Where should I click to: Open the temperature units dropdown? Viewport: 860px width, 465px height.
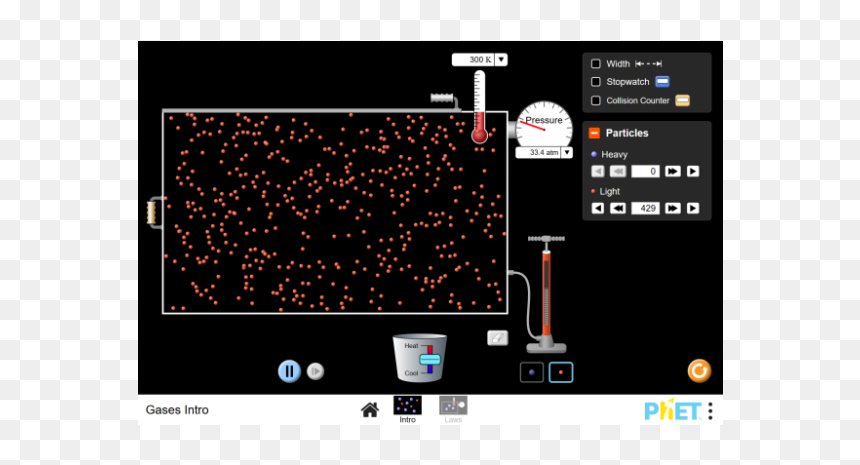[501, 59]
